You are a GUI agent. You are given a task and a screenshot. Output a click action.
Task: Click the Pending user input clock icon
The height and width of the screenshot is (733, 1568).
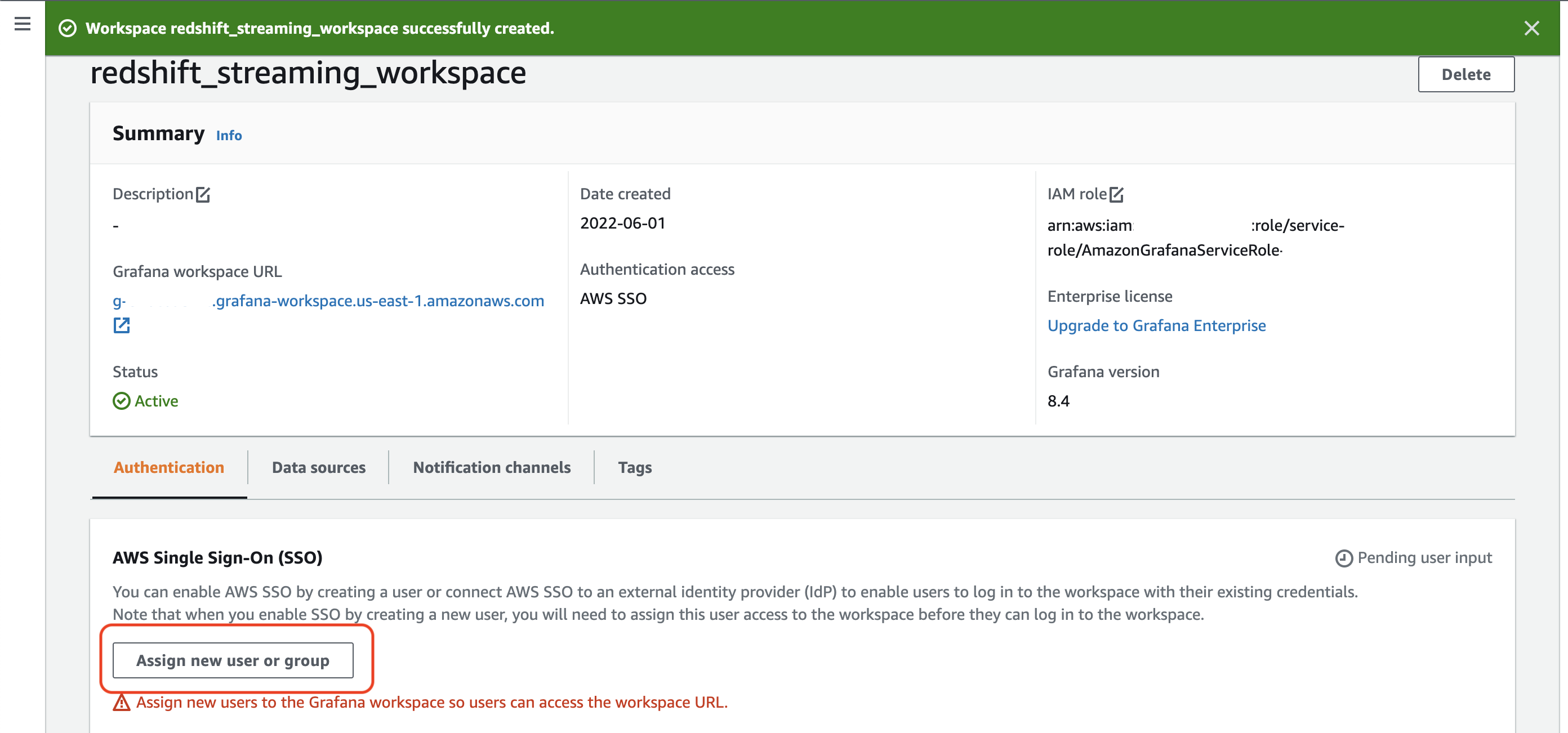[x=1343, y=558]
